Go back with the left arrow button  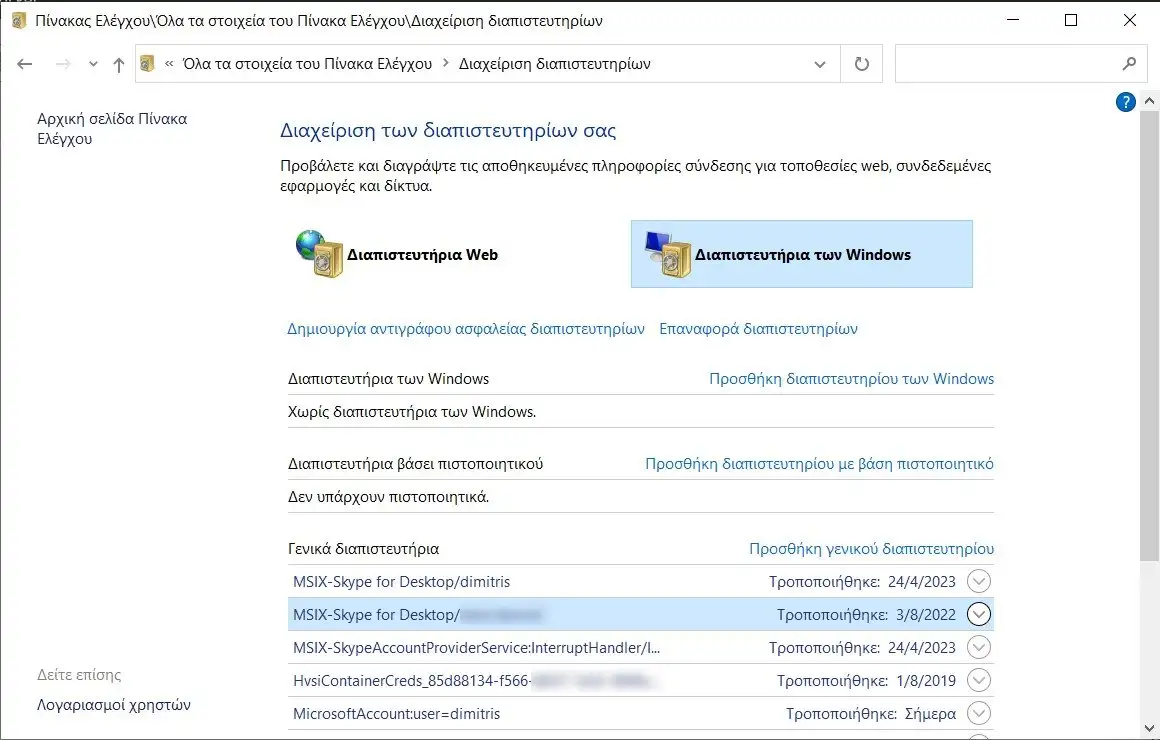tap(24, 64)
